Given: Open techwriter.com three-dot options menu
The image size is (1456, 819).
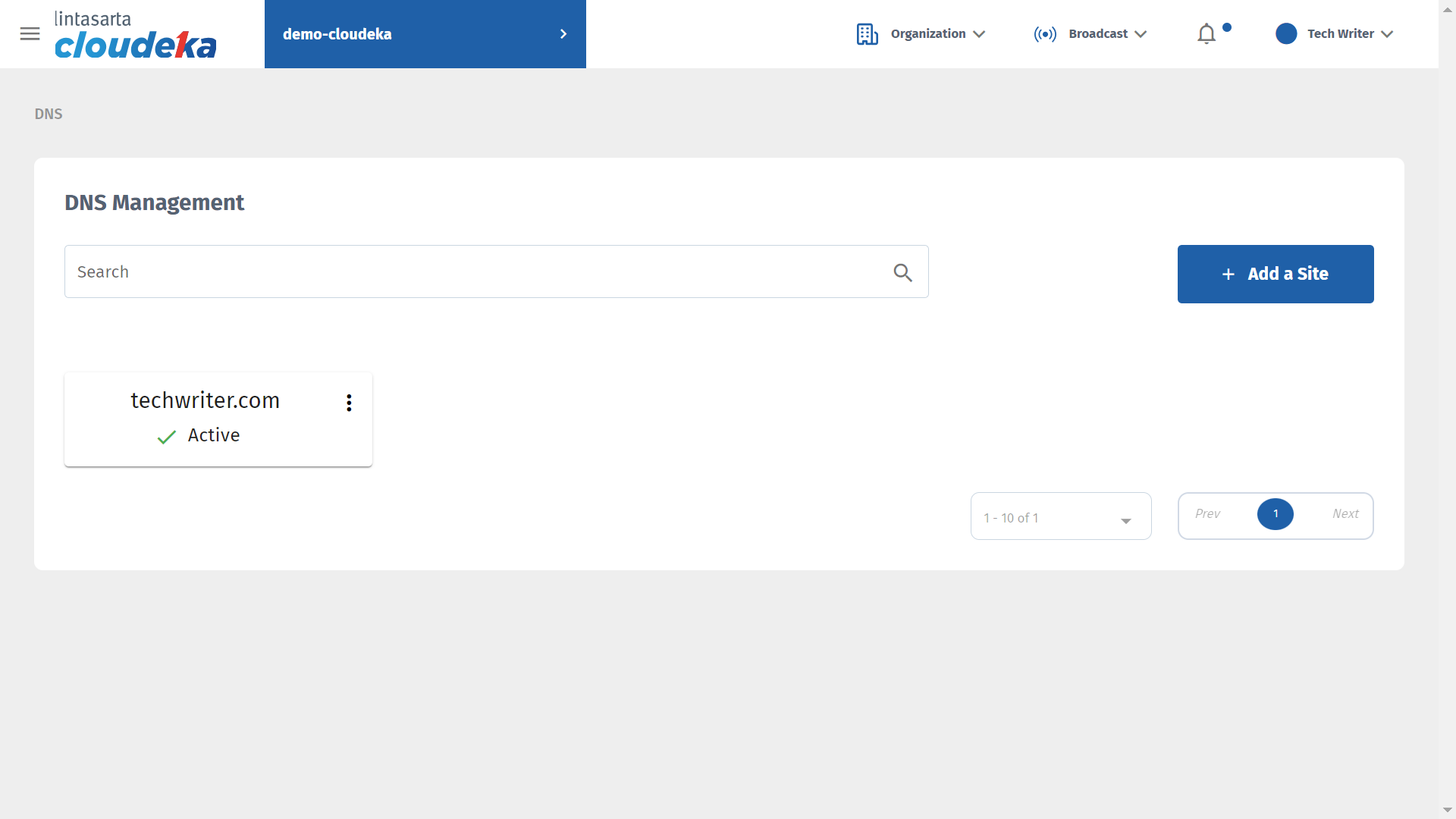Looking at the screenshot, I should (x=349, y=403).
